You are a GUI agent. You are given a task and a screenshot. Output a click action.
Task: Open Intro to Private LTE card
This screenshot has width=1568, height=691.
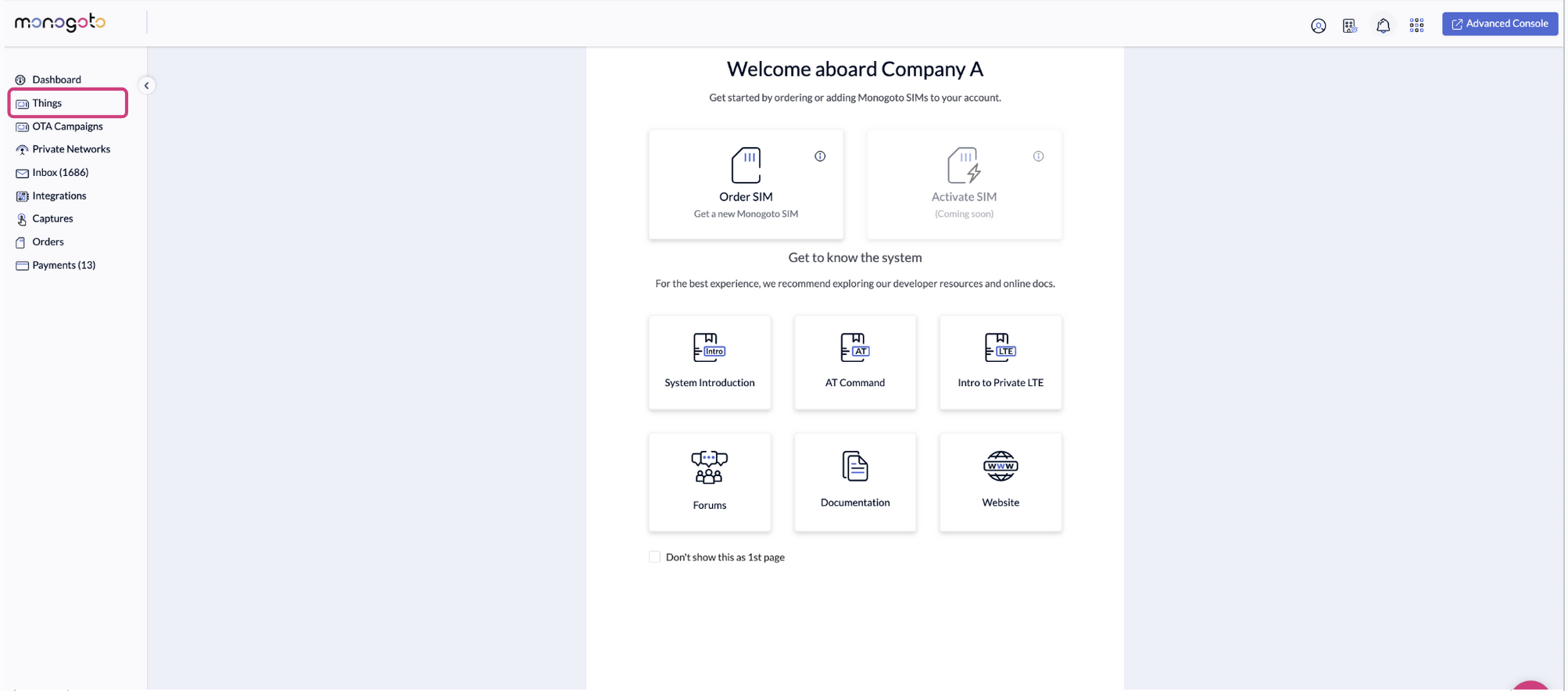pos(1000,363)
